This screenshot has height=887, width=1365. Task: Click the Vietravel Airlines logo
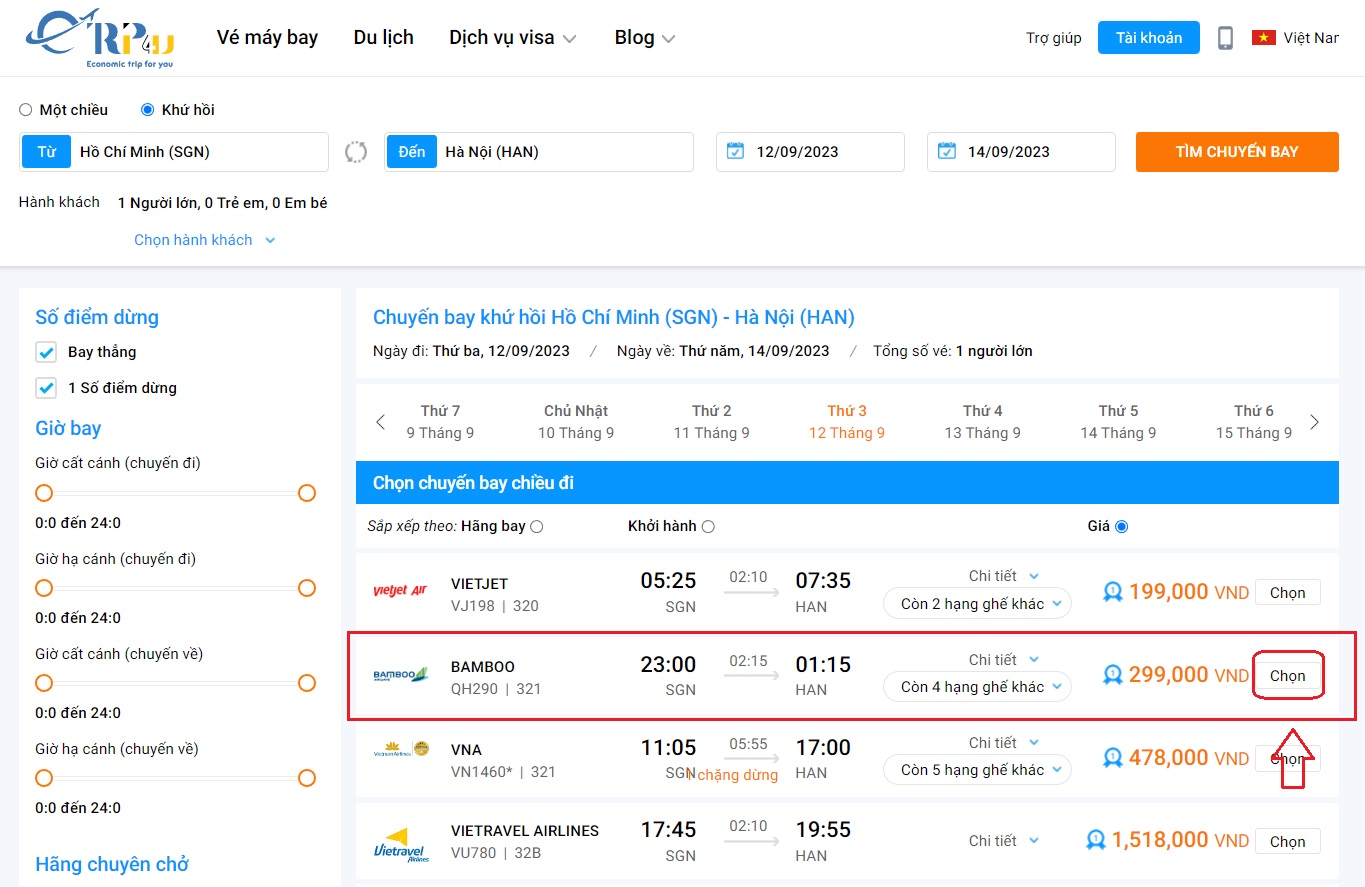[400, 844]
